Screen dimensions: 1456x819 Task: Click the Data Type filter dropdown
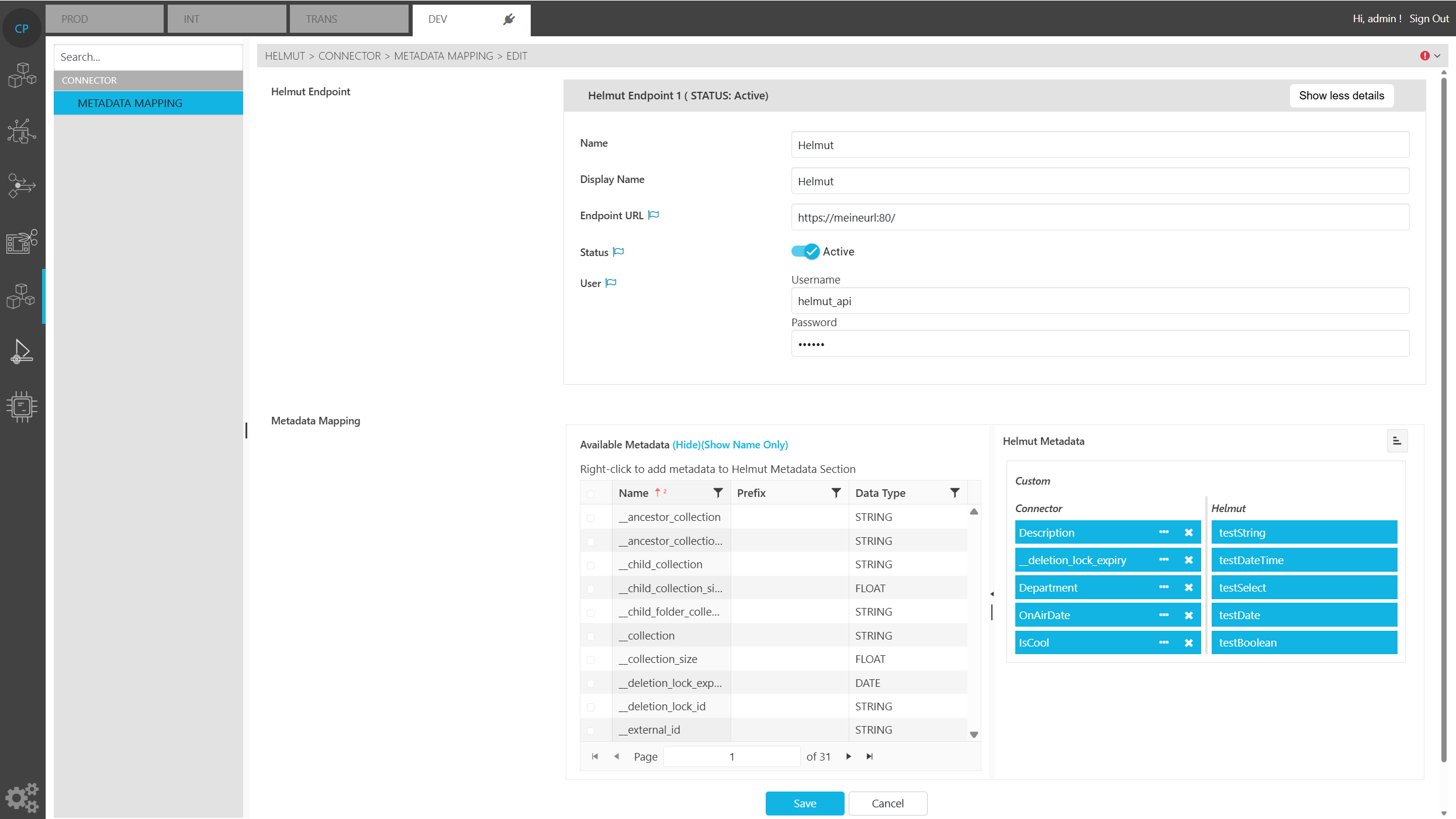coord(954,493)
